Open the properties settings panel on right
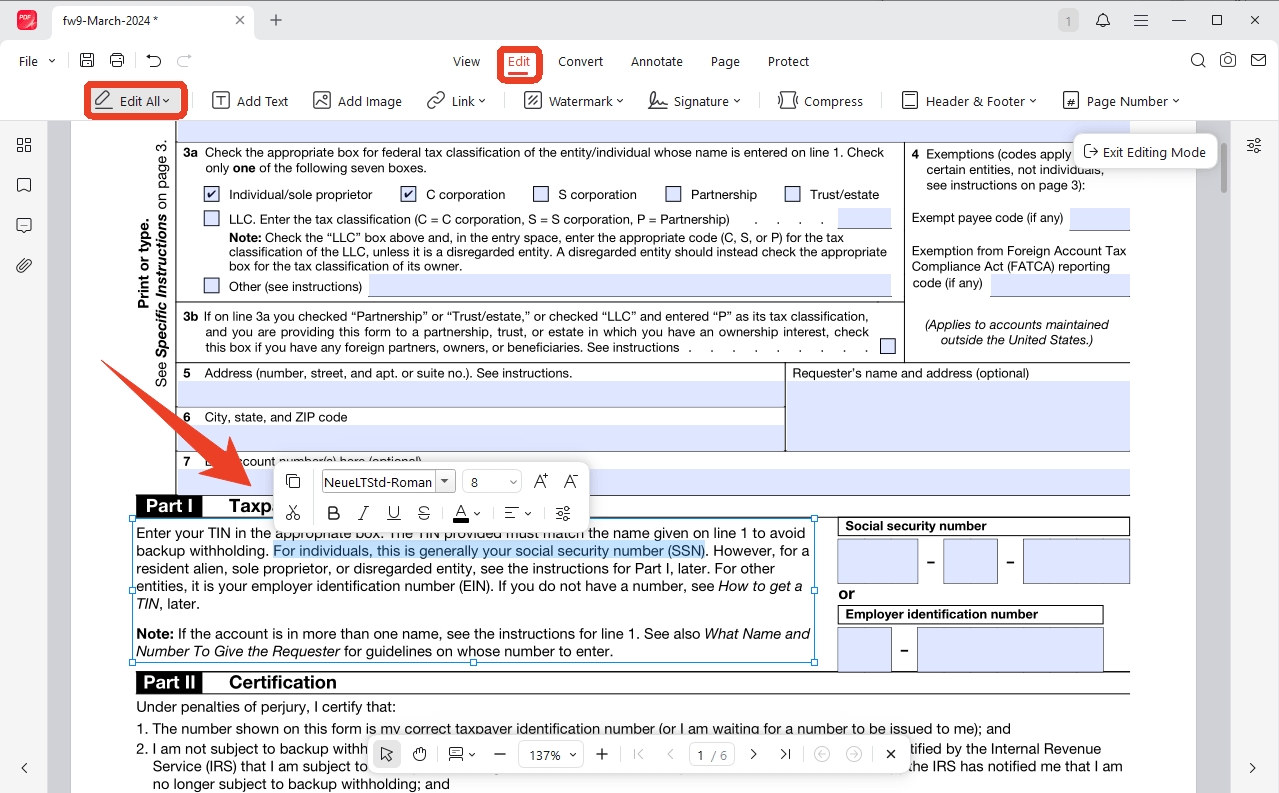 pos(1254,145)
